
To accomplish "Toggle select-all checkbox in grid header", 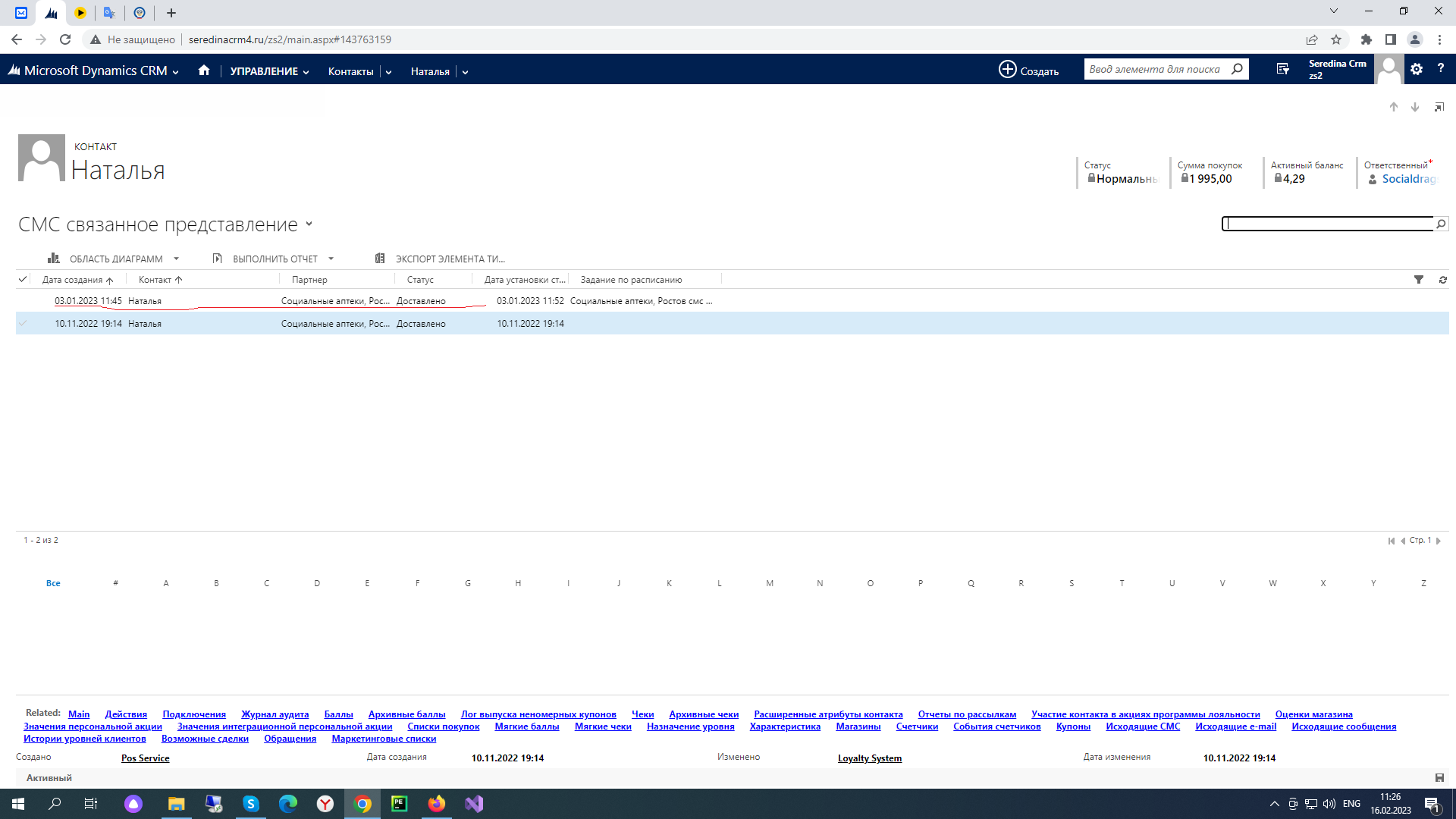I will click(23, 280).
